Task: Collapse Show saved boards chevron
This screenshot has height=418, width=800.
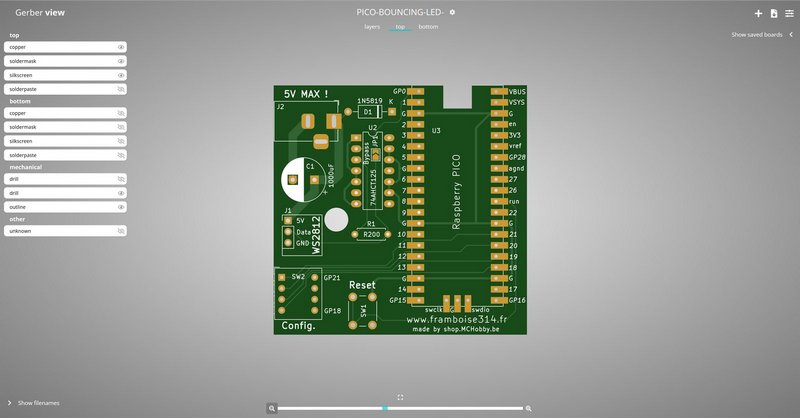Action: click(791, 35)
